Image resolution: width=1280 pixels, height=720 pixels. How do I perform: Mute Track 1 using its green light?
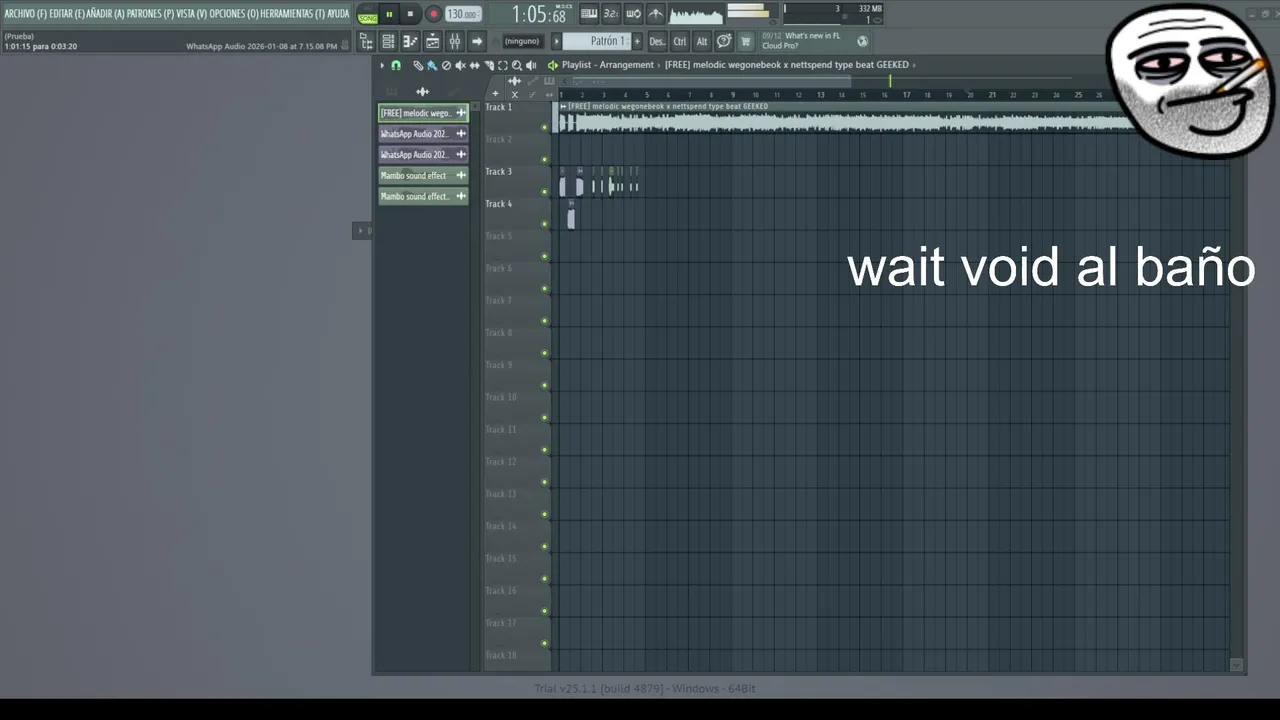coord(545,127)
